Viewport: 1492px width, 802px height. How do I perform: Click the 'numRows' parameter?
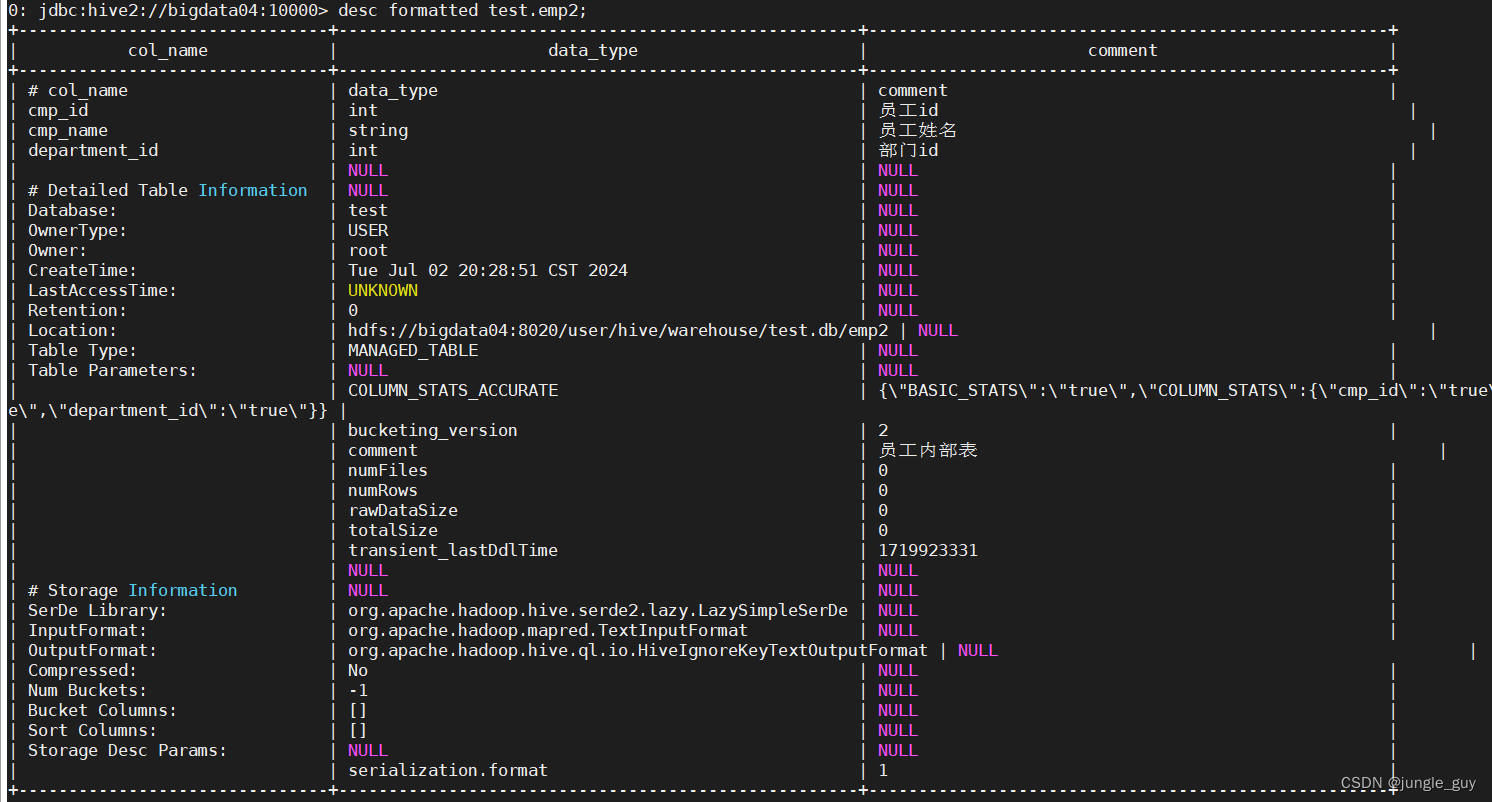click(x=383, y=490)
